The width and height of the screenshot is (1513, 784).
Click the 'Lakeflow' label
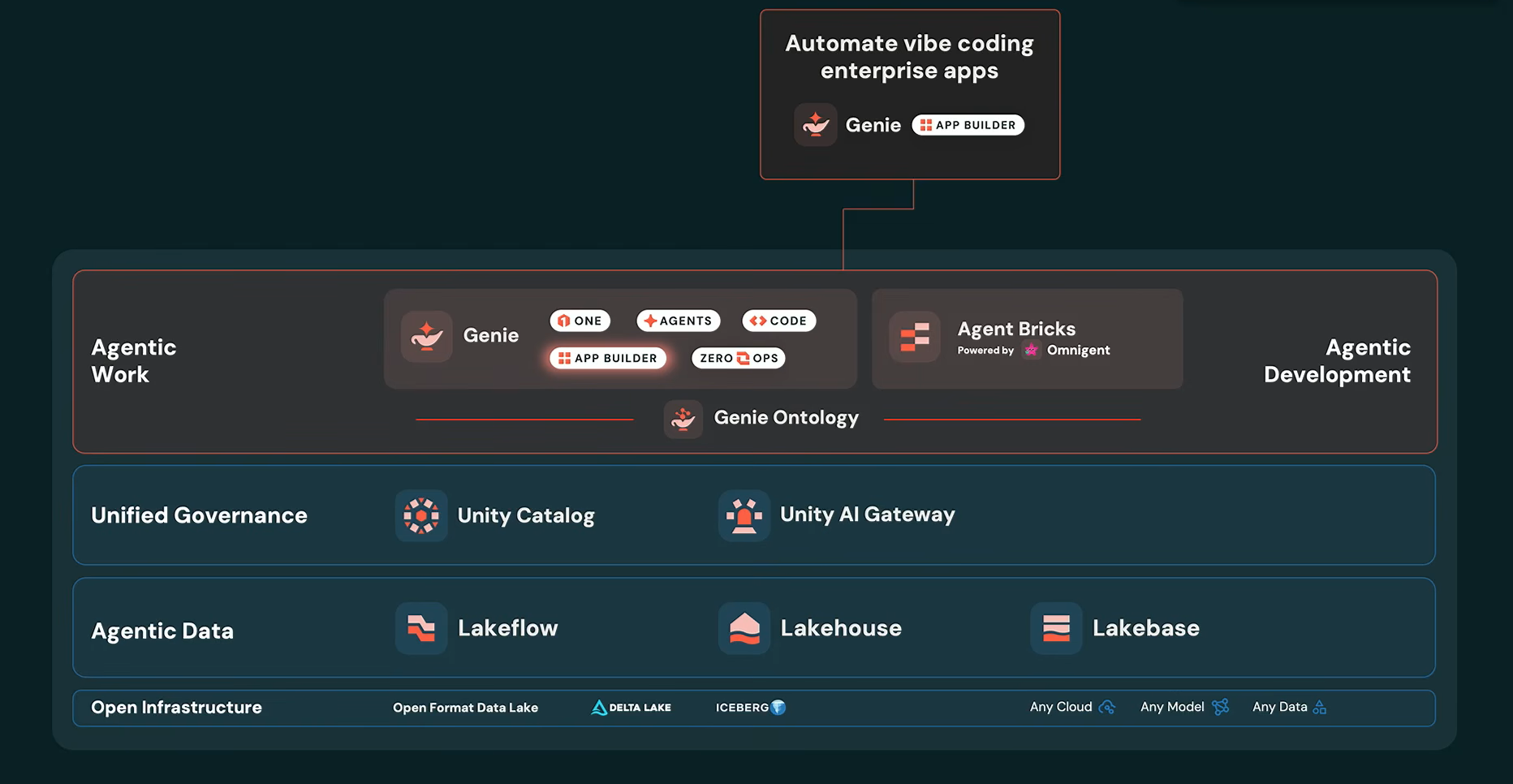tap(507, 628)
